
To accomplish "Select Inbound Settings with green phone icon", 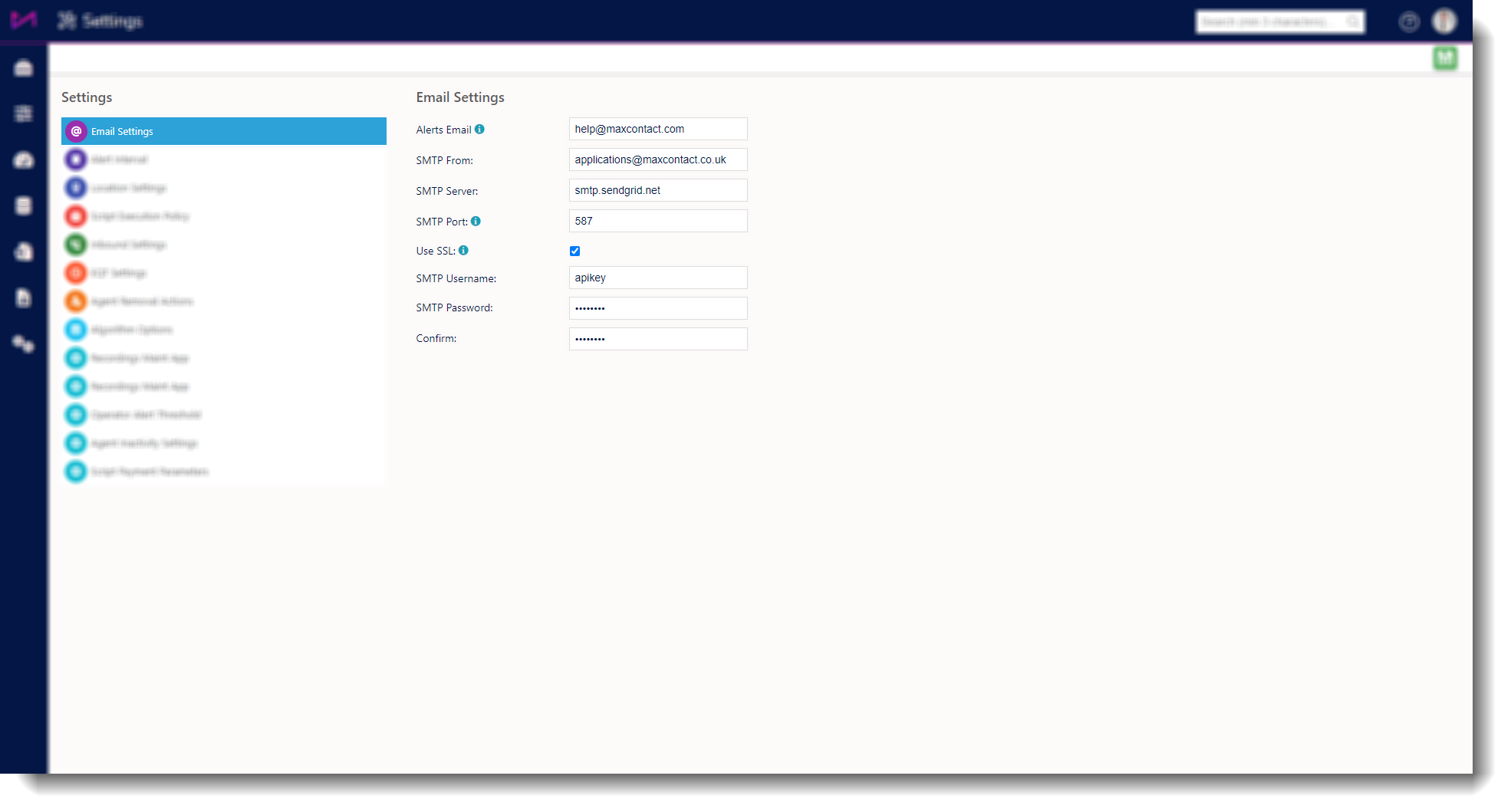I will [x=223, y=245].
